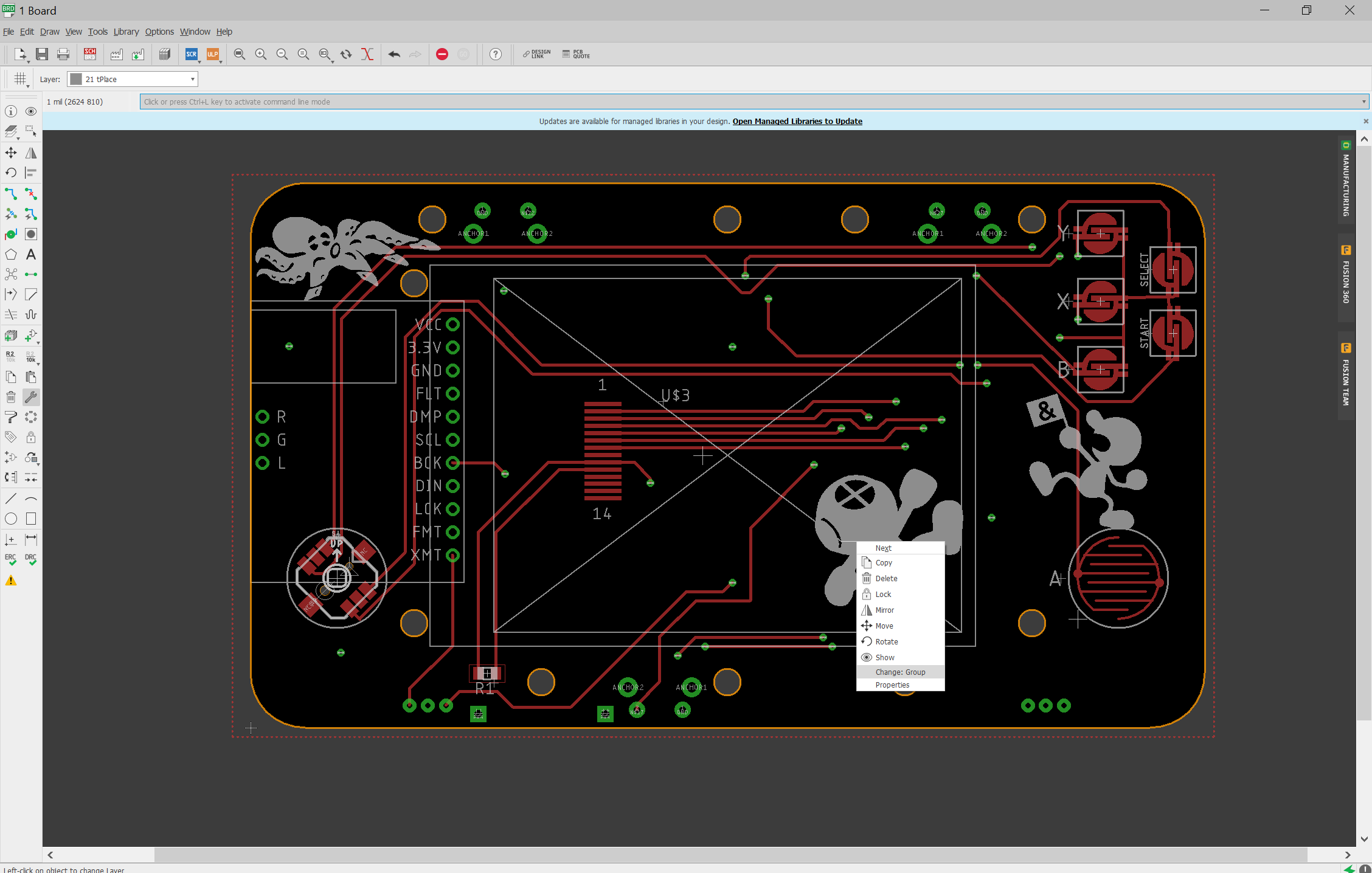Choose Delete in the context menu

point(901,578)
